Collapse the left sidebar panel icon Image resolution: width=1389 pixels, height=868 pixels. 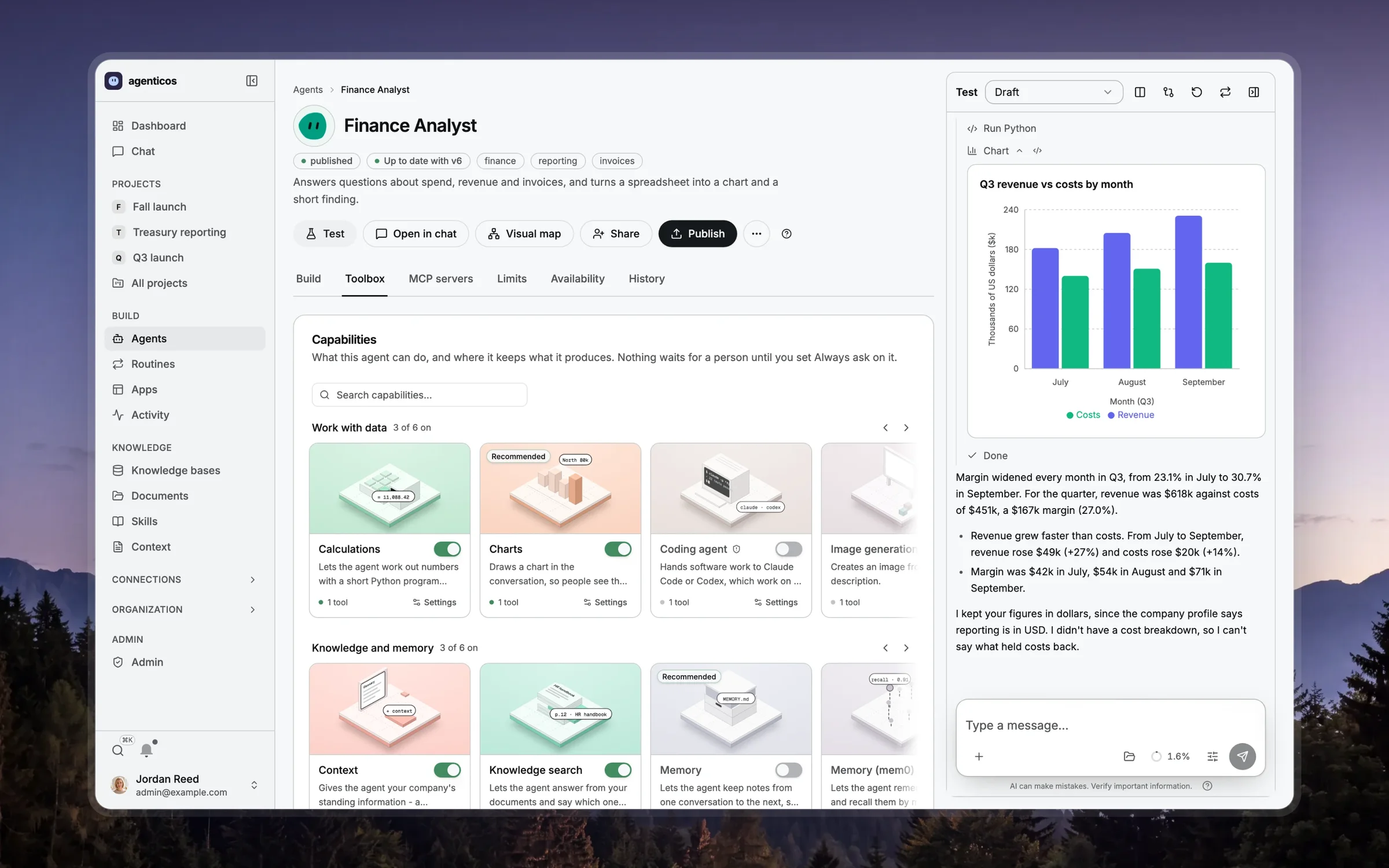(x=252, y=80)
